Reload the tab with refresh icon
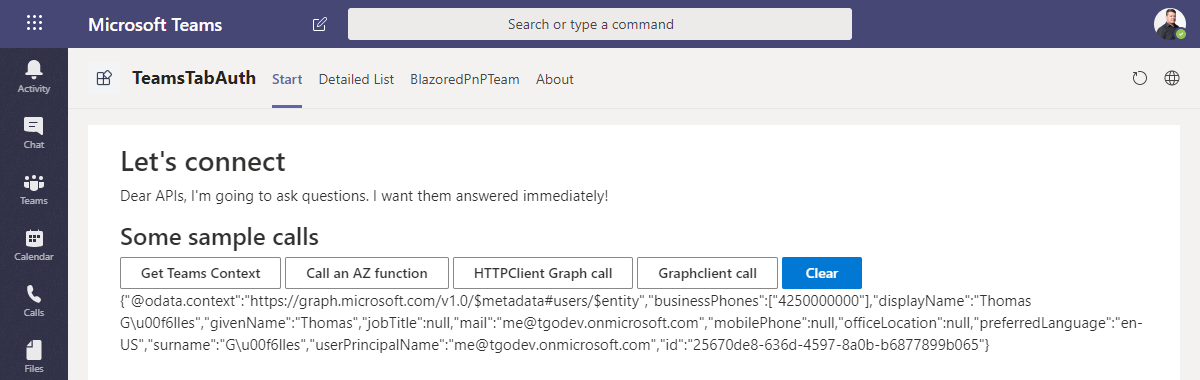The width and height of the screenshot is (1200, 380). [x=1139, y=79]
